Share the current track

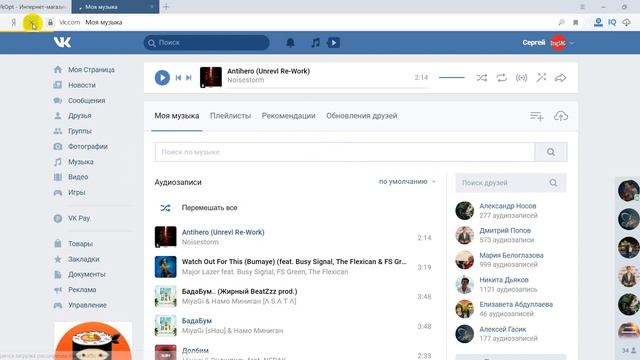click(x=560, y=78)
